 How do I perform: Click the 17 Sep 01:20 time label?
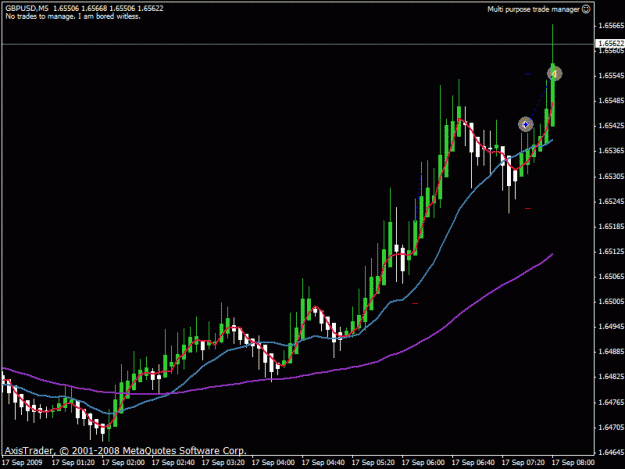[73, 463]
